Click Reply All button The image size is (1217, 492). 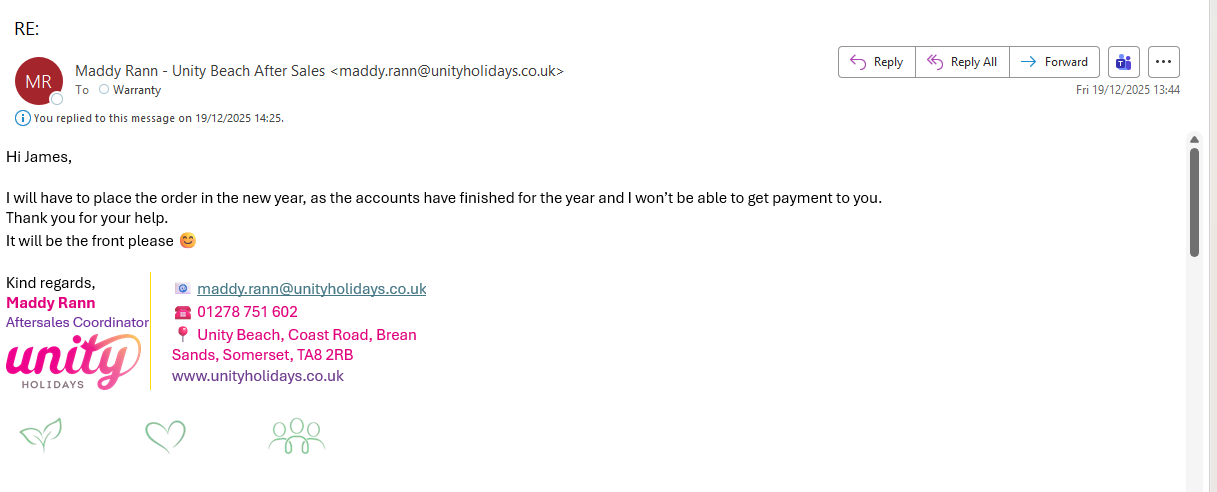pyautogui.click(x=962, y=62)
